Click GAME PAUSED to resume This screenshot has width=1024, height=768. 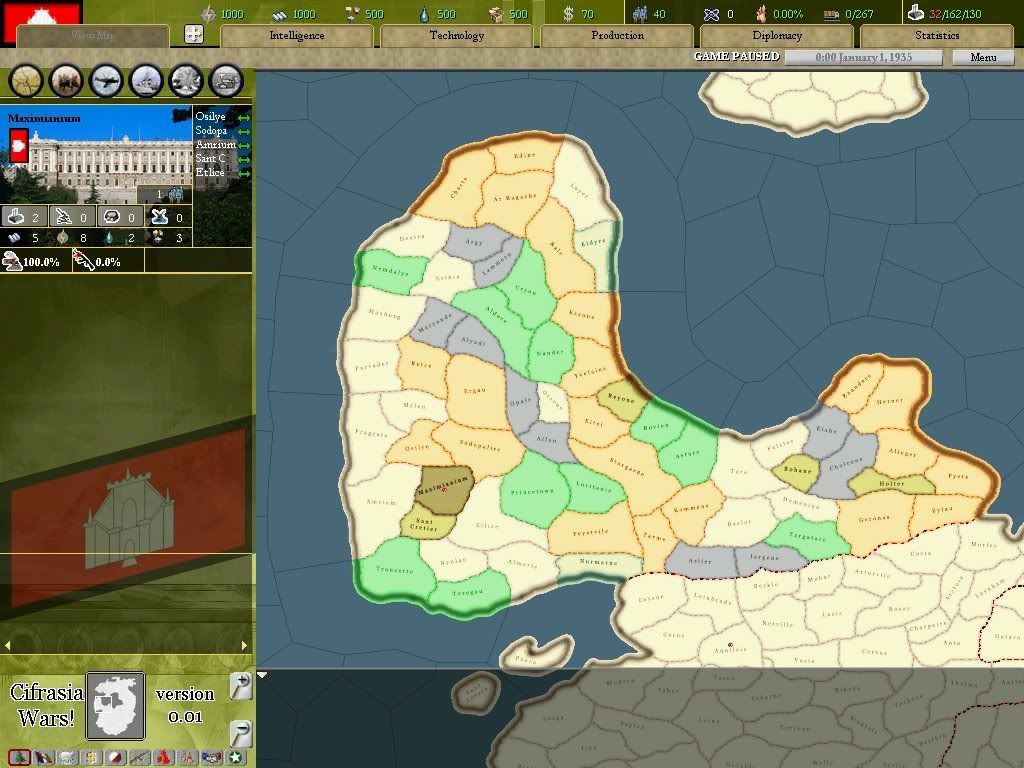[736, 57]
